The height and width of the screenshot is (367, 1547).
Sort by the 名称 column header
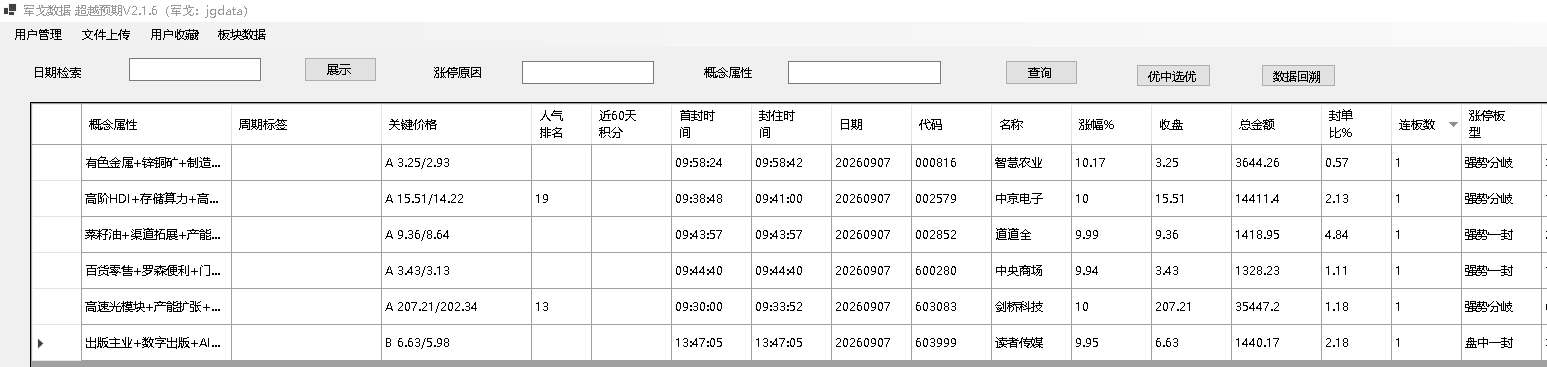1031,125
